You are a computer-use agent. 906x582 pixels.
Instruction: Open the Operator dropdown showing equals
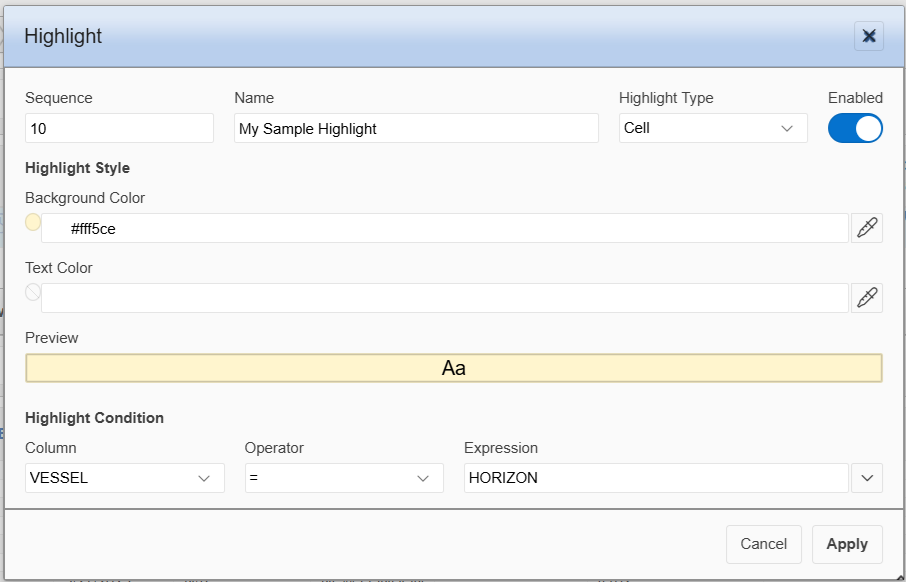344,478
